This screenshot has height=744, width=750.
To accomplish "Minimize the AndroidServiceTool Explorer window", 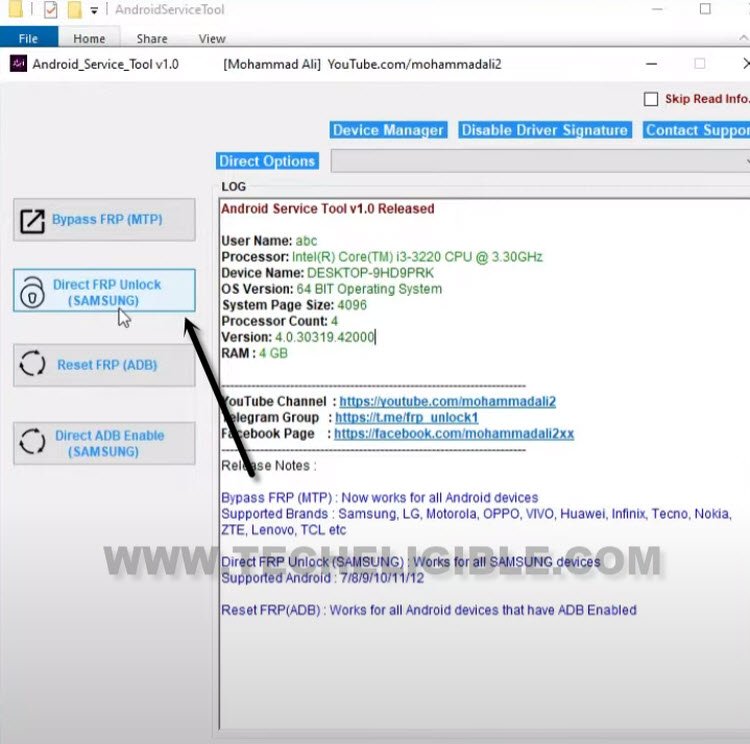I will pos(657,9).
